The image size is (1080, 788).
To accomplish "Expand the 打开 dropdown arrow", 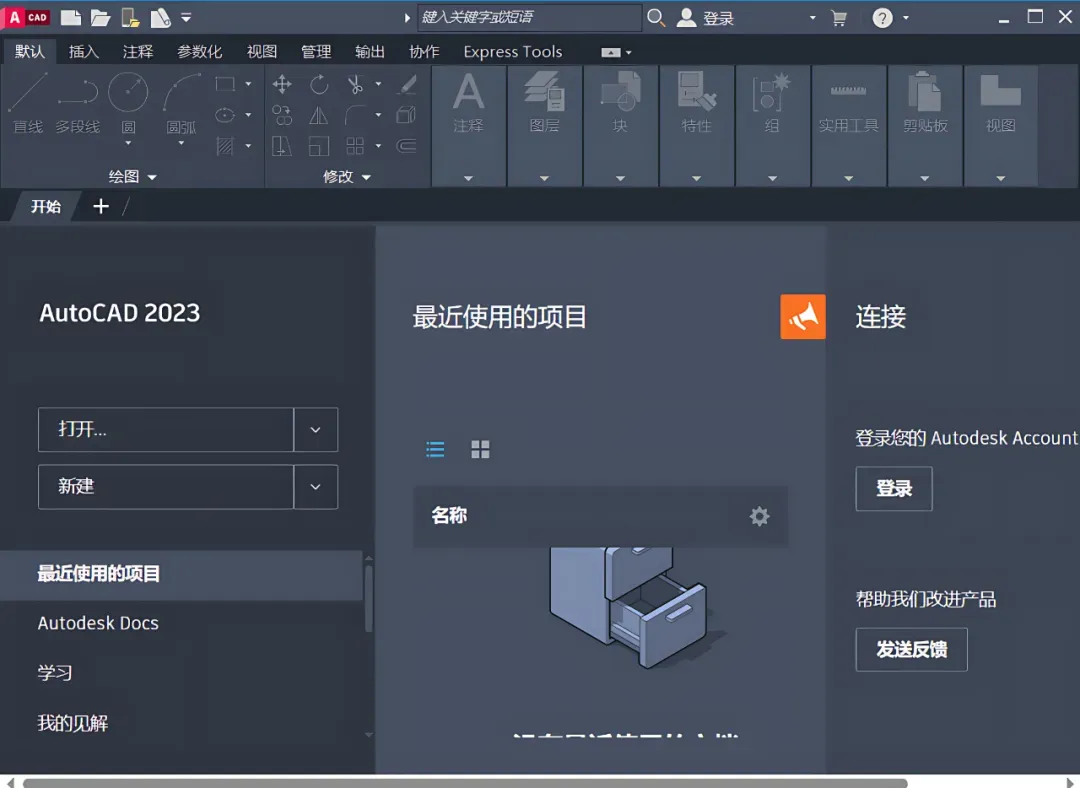I will [x=315, y=429].
